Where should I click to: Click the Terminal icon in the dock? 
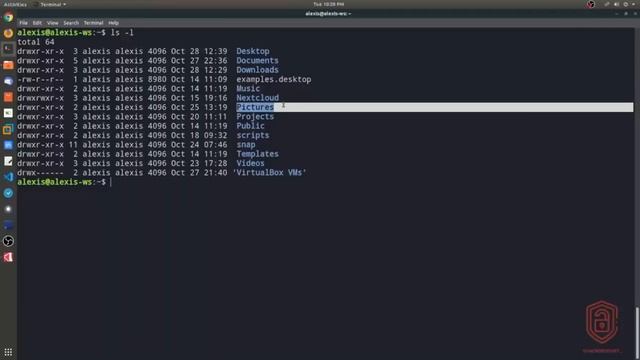(8, 49)
